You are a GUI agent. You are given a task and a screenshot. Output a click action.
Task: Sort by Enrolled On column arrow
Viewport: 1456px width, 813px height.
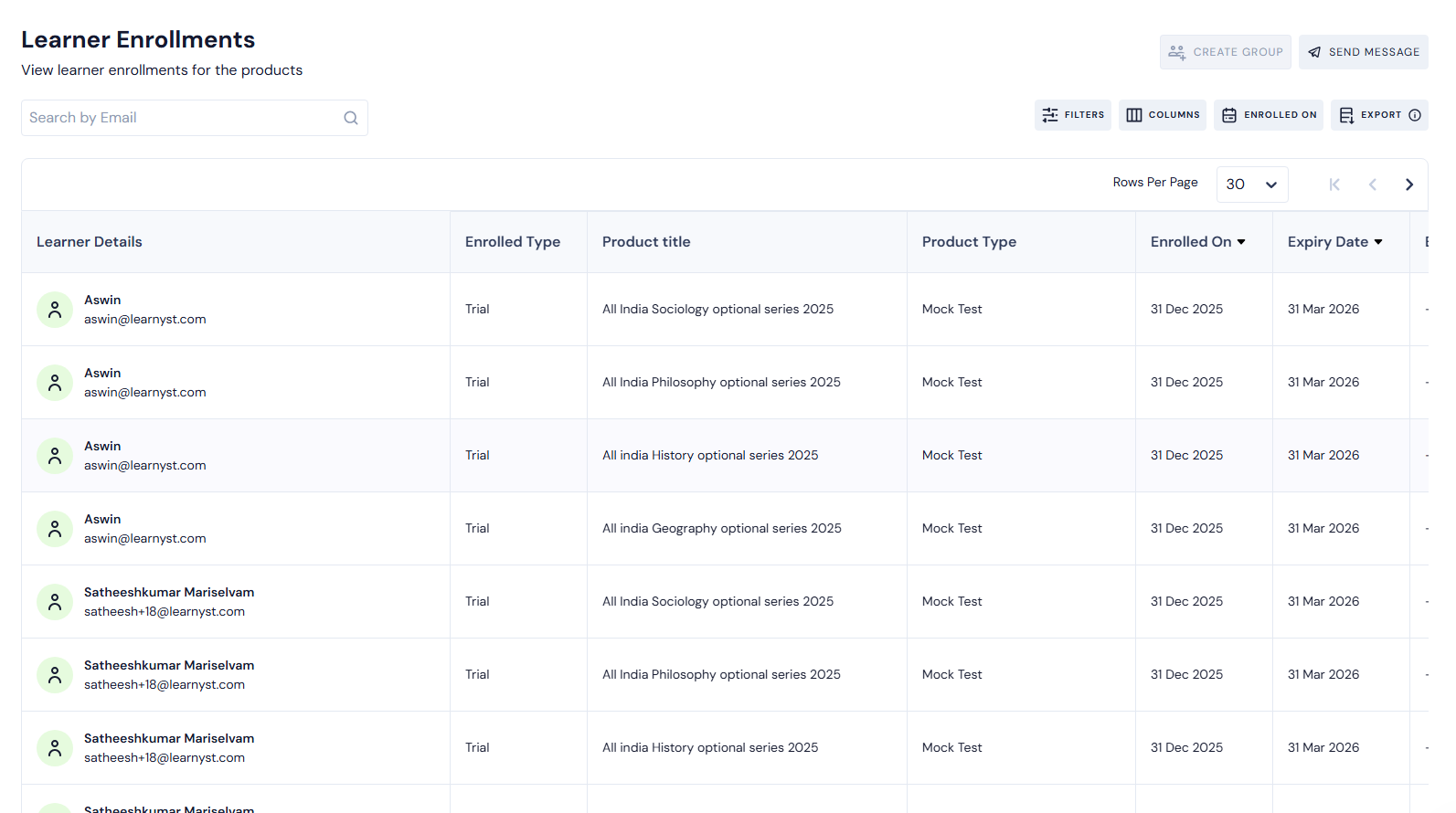pos(1241,242)
